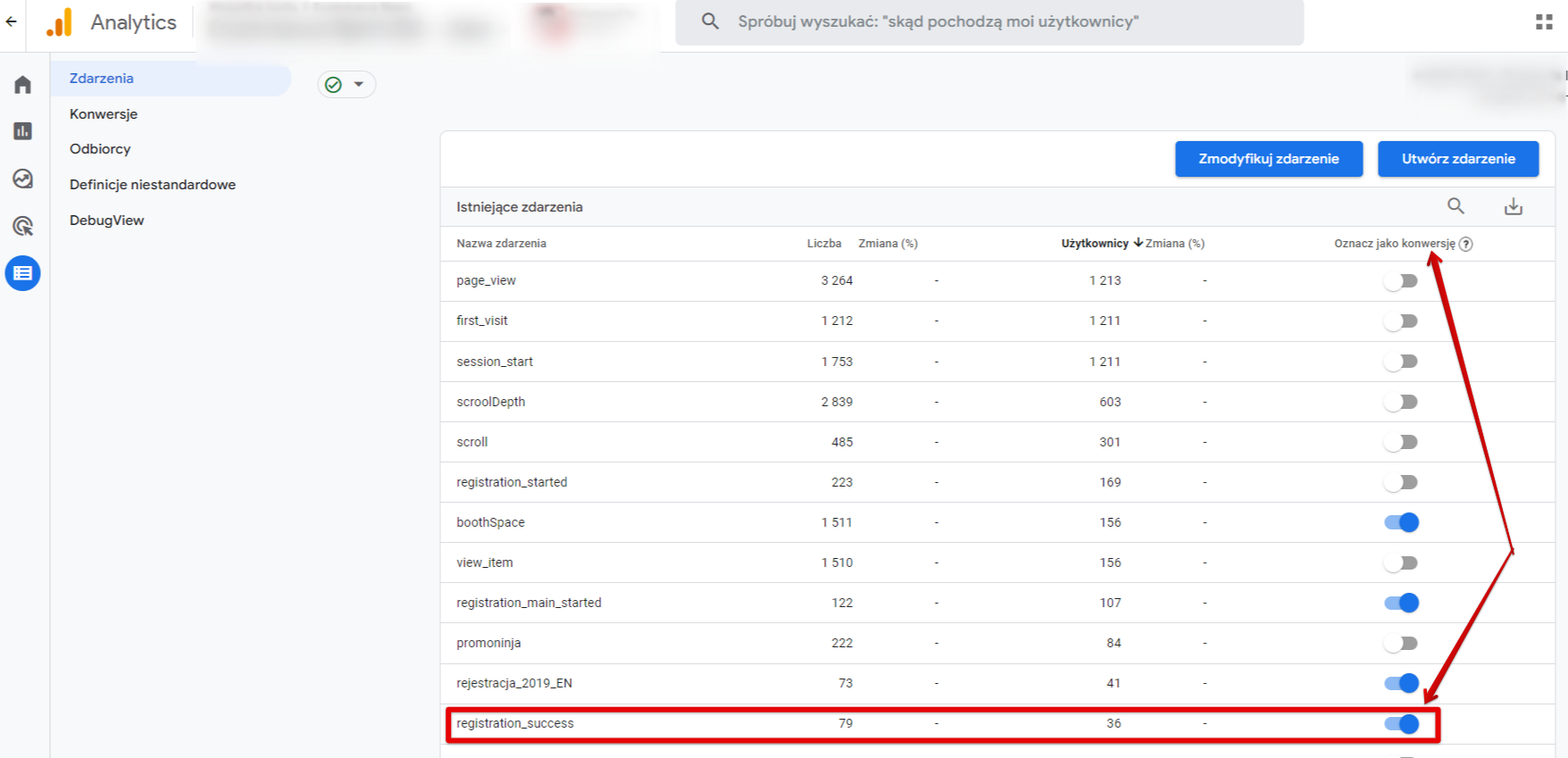Image resolution: width=1568 pixels, height=758 pixels.
Task: Disable conversion toggle for boothSpace
Action: tap(1402, 522)
